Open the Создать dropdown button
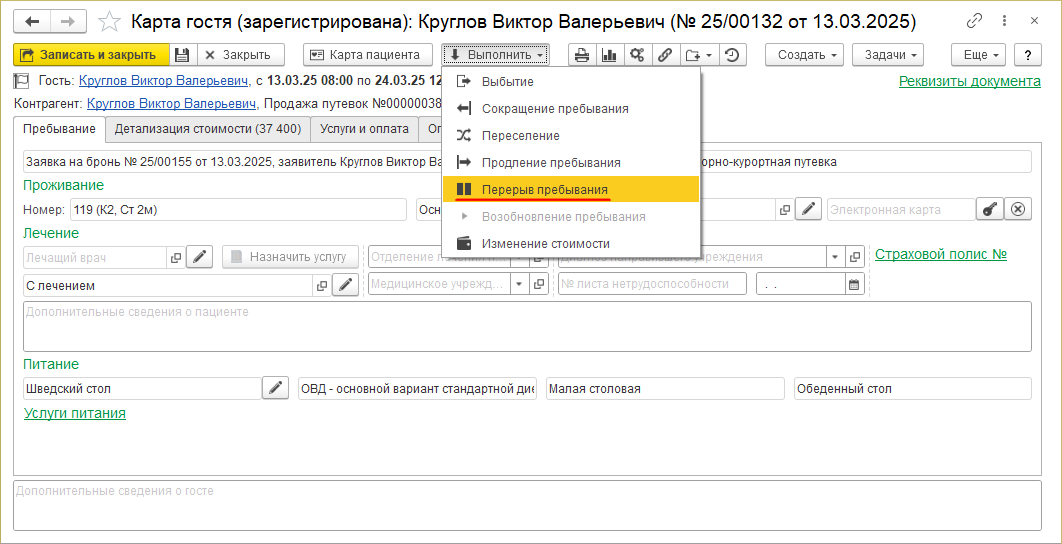The width and height of the screenshot is (1062, 544). click(x=804, y=55)
